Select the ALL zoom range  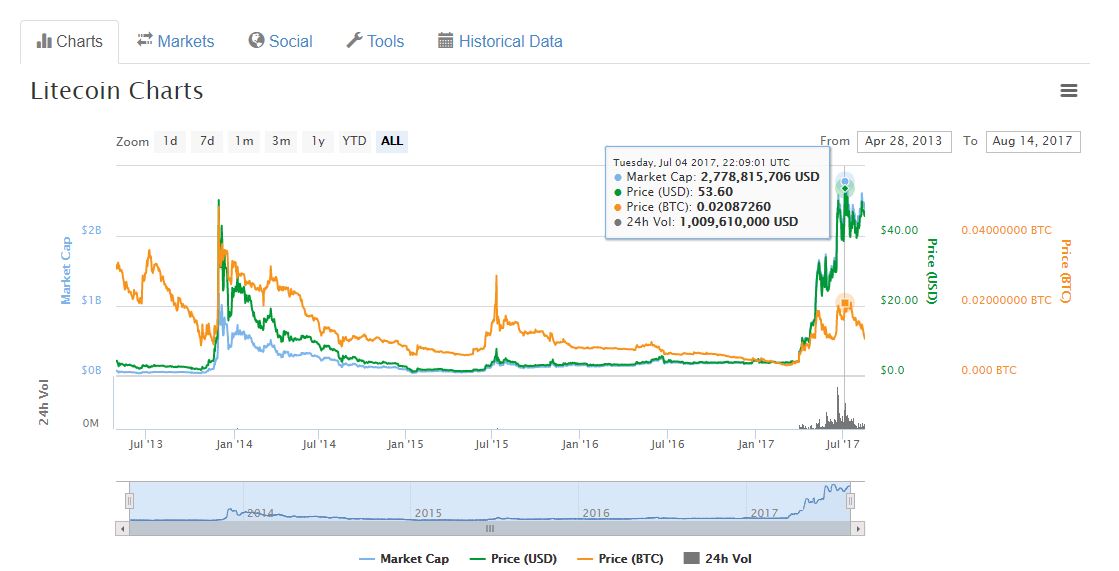click(x=392, y=141)
